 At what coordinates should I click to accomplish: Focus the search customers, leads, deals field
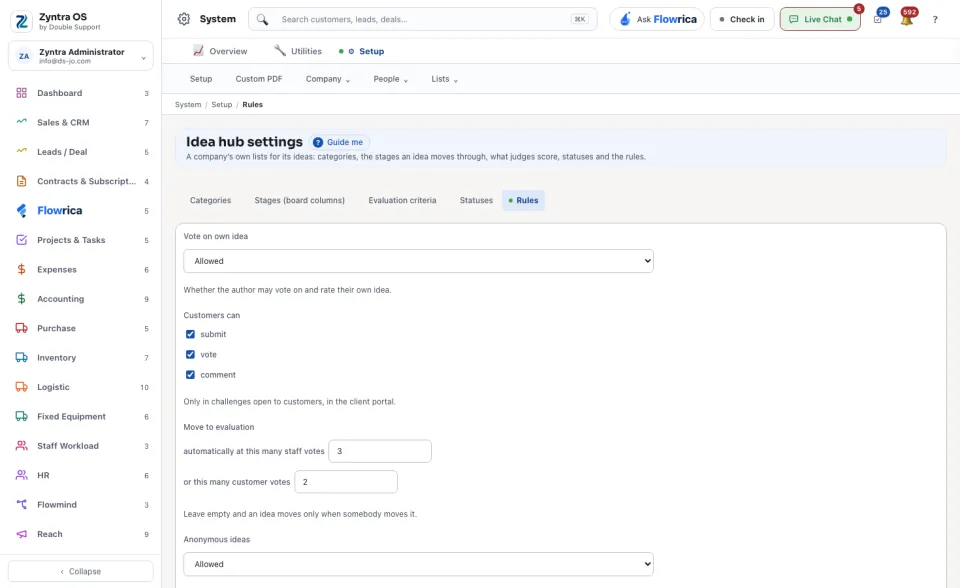point(422,19)
